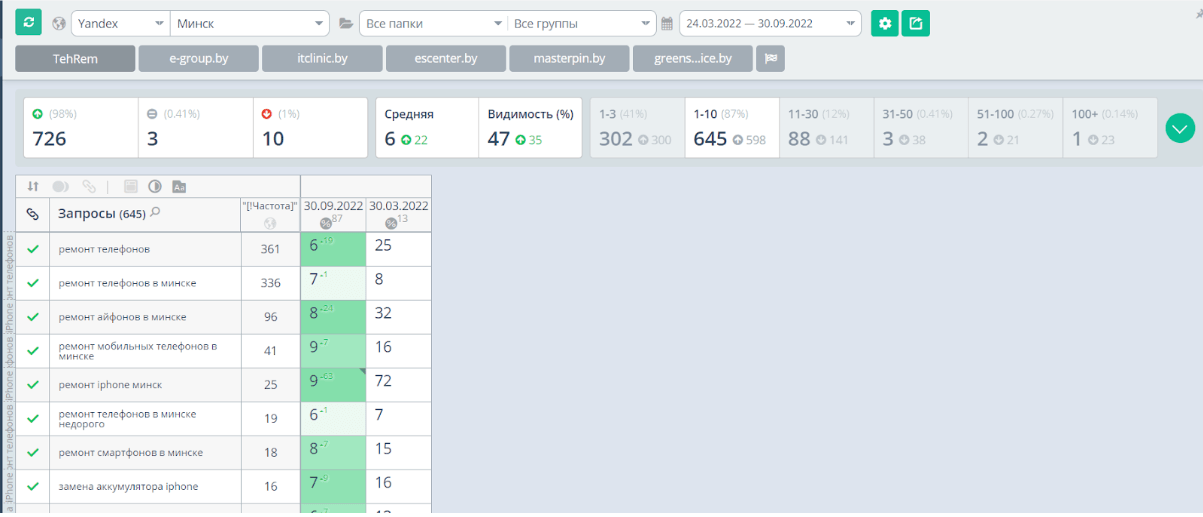Click the calendar icon before date range
Viewport: 1203px width, 517px height.
tap(667, 23)
